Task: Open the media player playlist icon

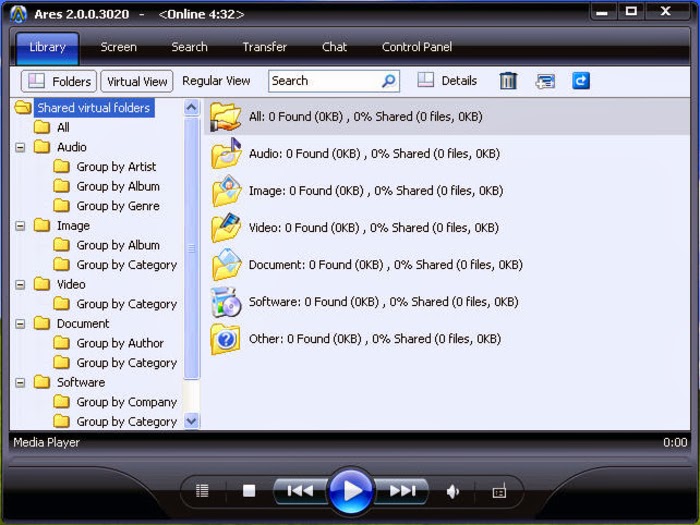Action: [202, 491]
